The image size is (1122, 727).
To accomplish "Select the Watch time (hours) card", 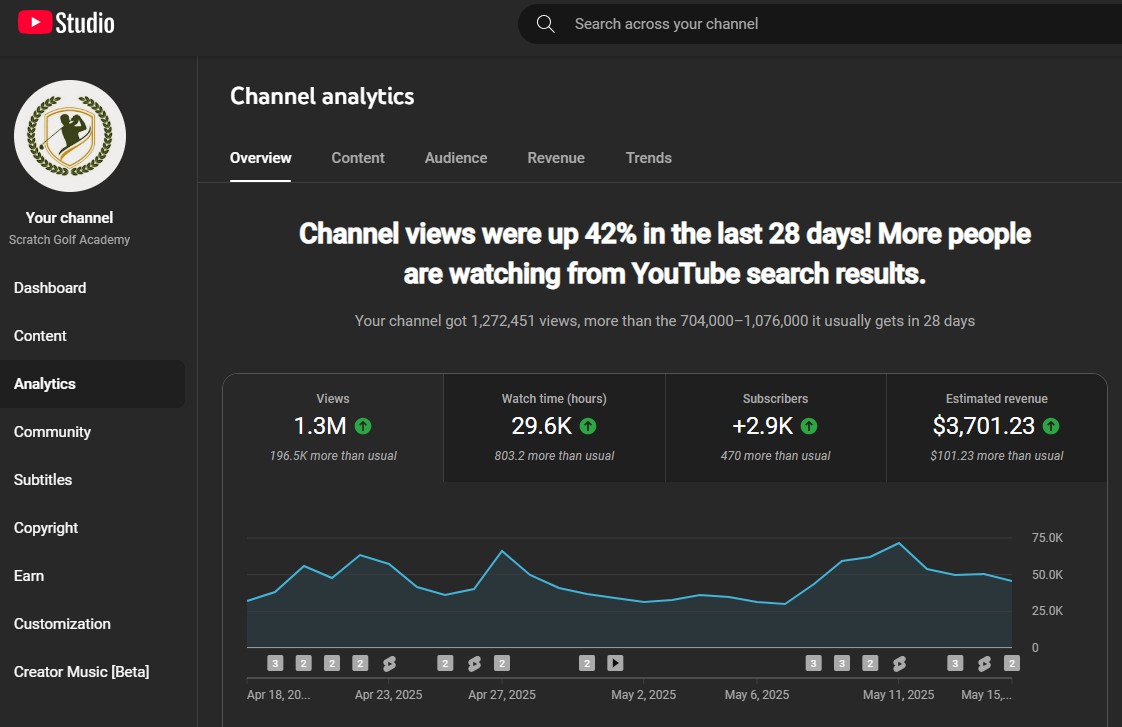I will (x=555, y=428).
